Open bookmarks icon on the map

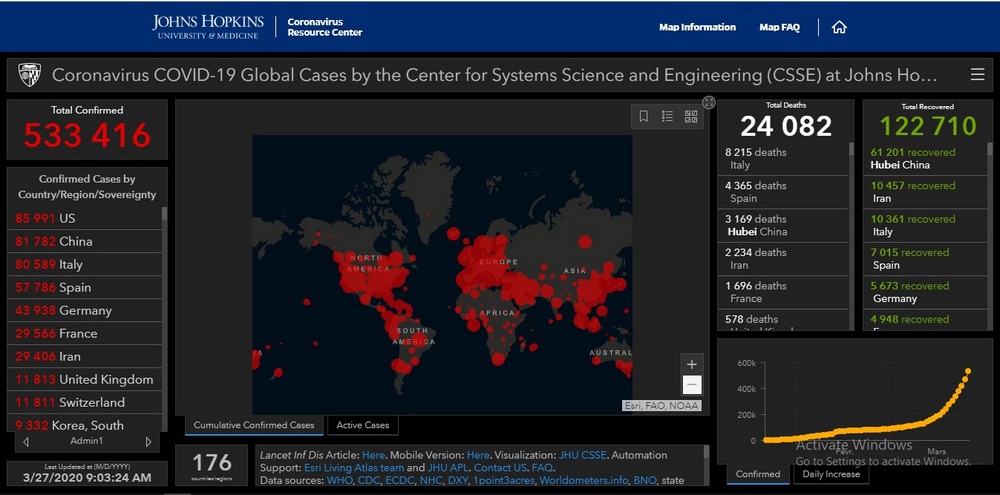pyautogui.click(x=643, y=116)
